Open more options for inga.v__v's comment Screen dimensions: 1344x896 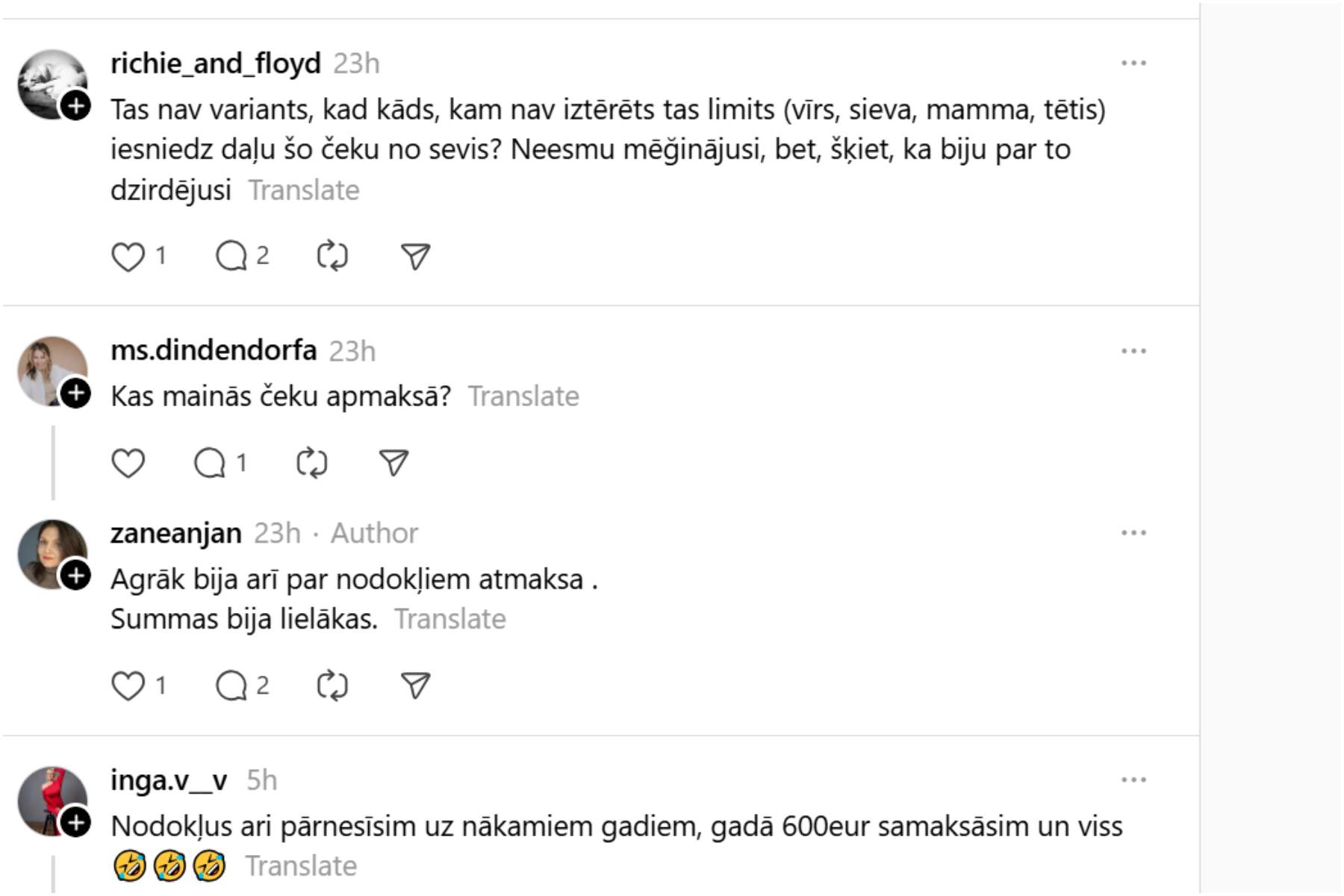1133,780
